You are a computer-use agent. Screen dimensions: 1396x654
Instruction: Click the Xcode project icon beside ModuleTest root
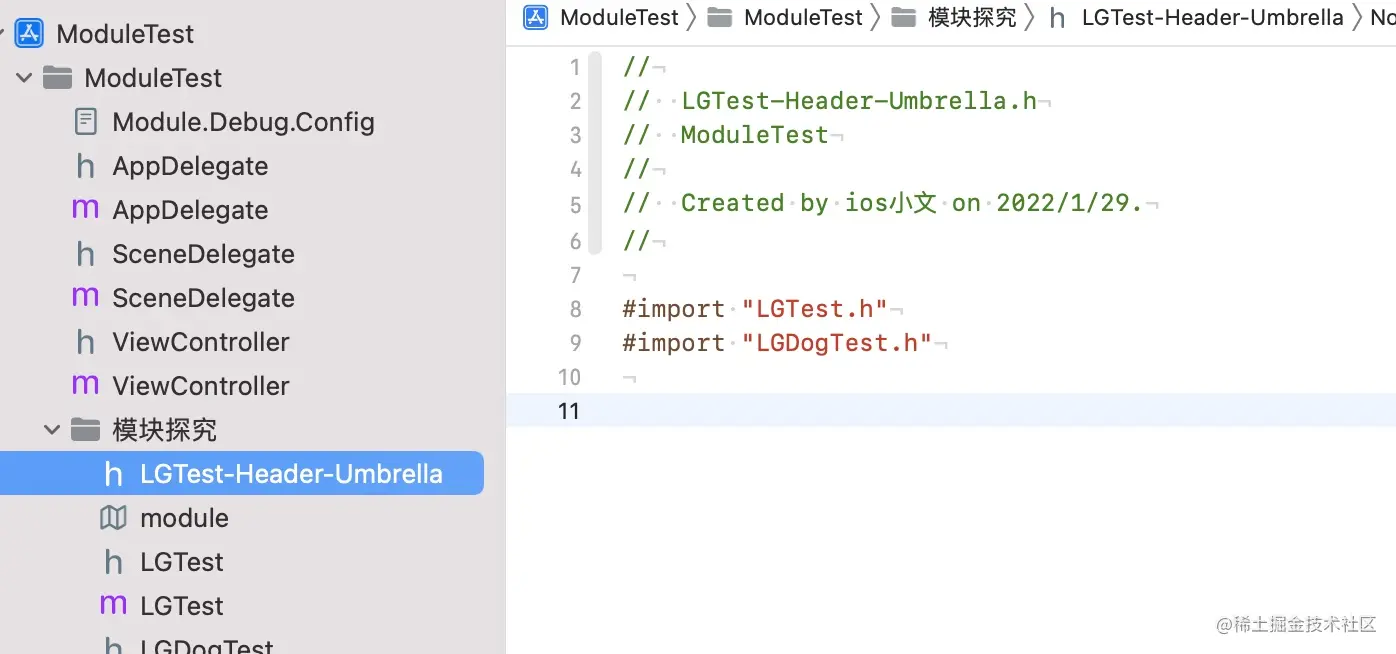coord(28,33)
